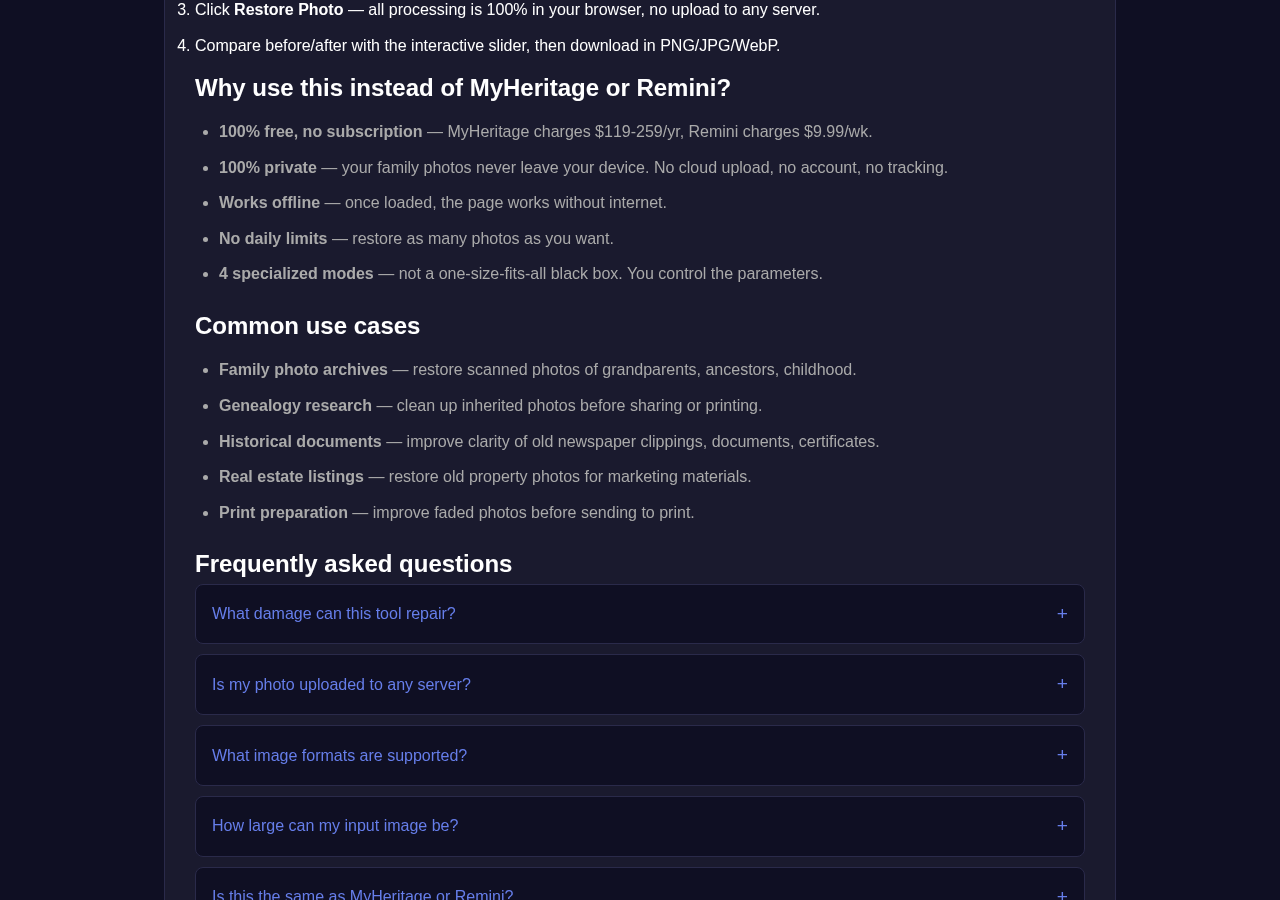Click the plus icon next to "What image formats are supported?"
Screen dimensions: 1280x900
(x=1062, y=755)
